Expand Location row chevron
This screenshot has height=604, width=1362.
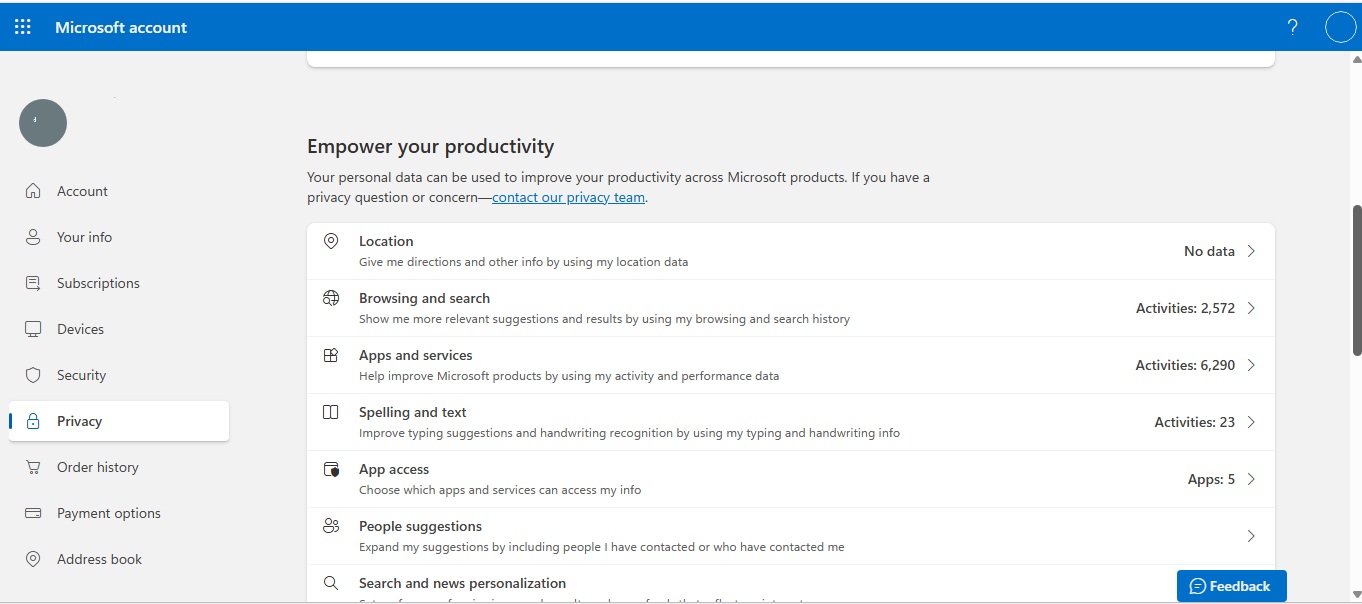point(1251,251)
